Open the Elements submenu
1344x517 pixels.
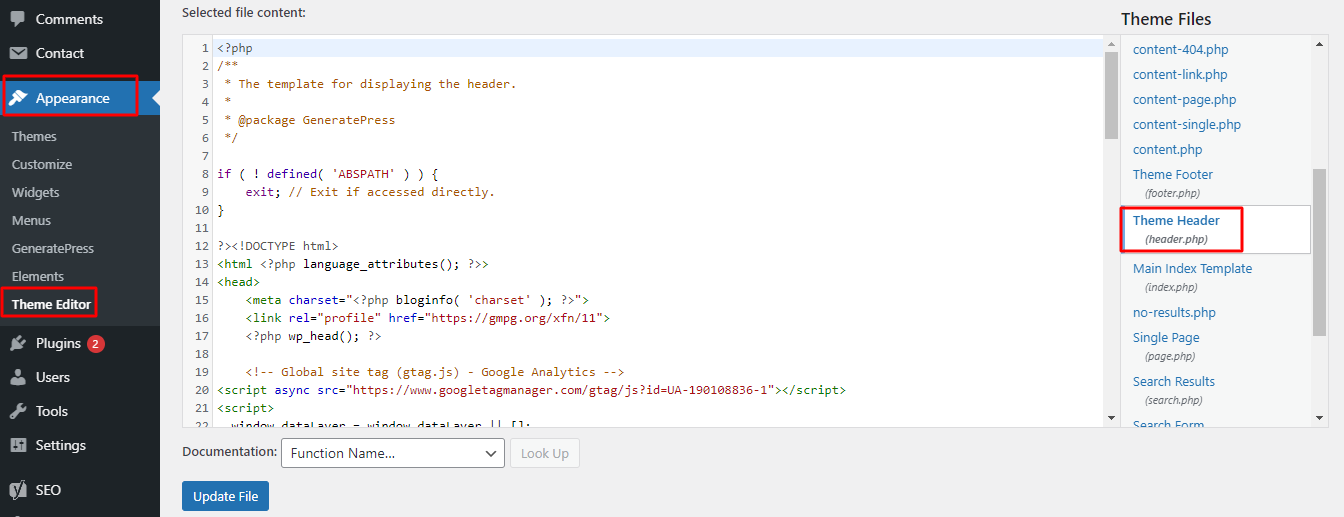(38, 276)
